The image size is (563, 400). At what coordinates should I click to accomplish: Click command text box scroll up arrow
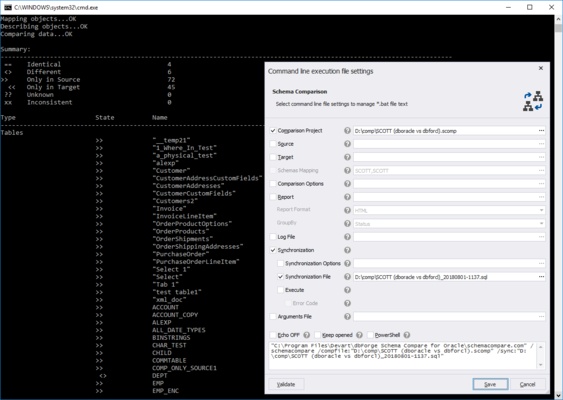(x=541, y=346)
